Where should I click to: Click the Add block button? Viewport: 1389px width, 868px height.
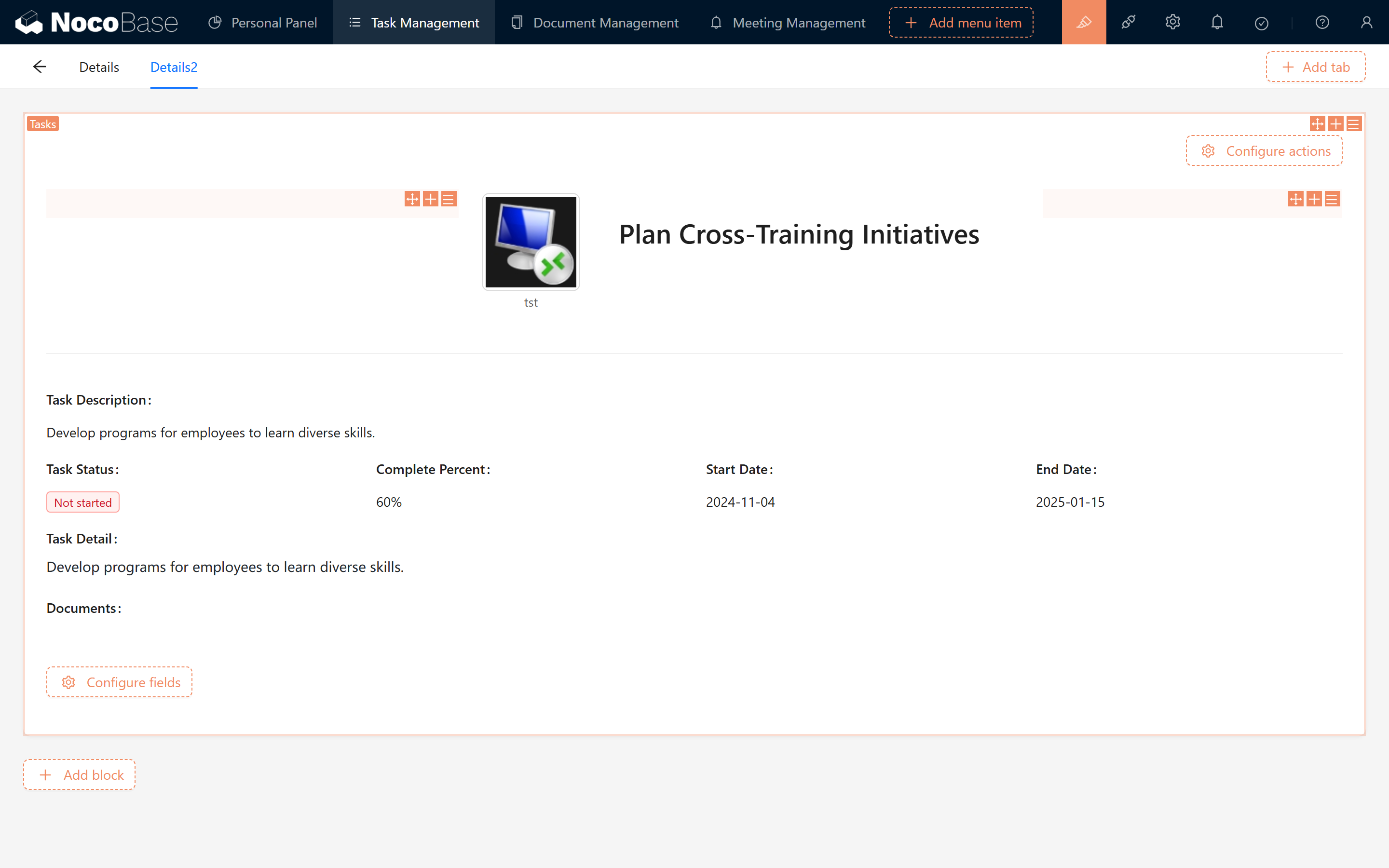click(x=79, y=774)
